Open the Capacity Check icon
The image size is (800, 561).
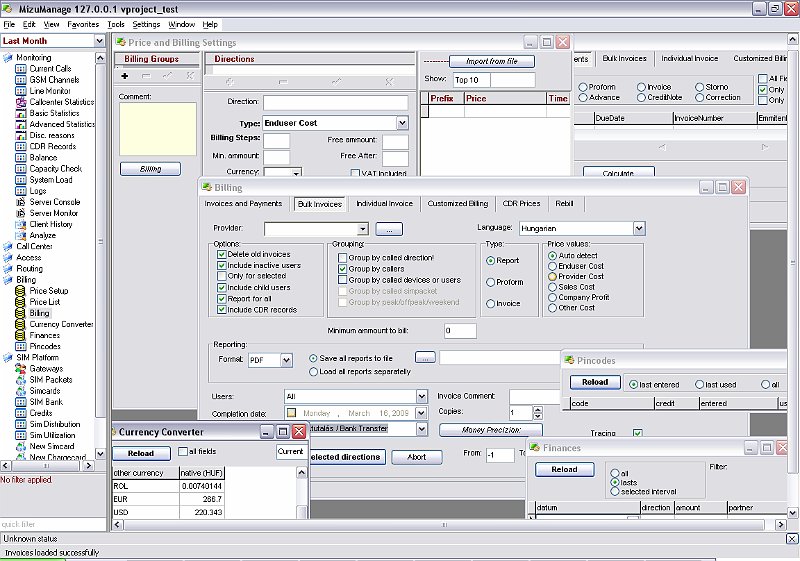20,169
